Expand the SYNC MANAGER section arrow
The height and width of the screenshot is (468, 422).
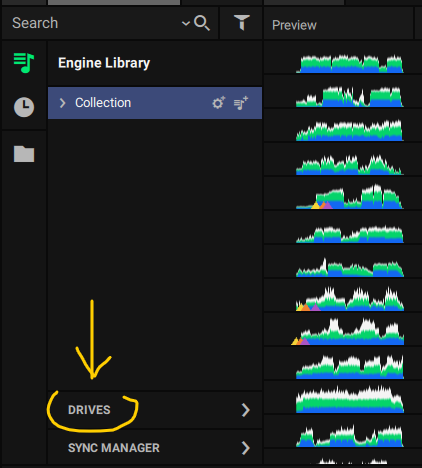pyautogui.click(x=246, y=448)
